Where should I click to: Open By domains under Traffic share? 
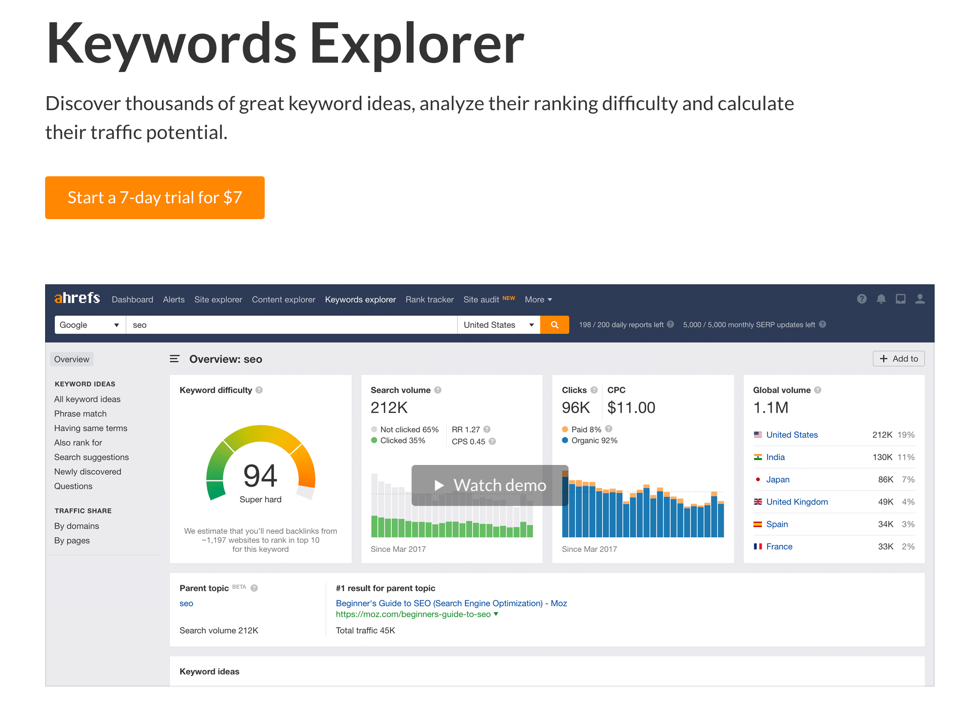(76, 526)
